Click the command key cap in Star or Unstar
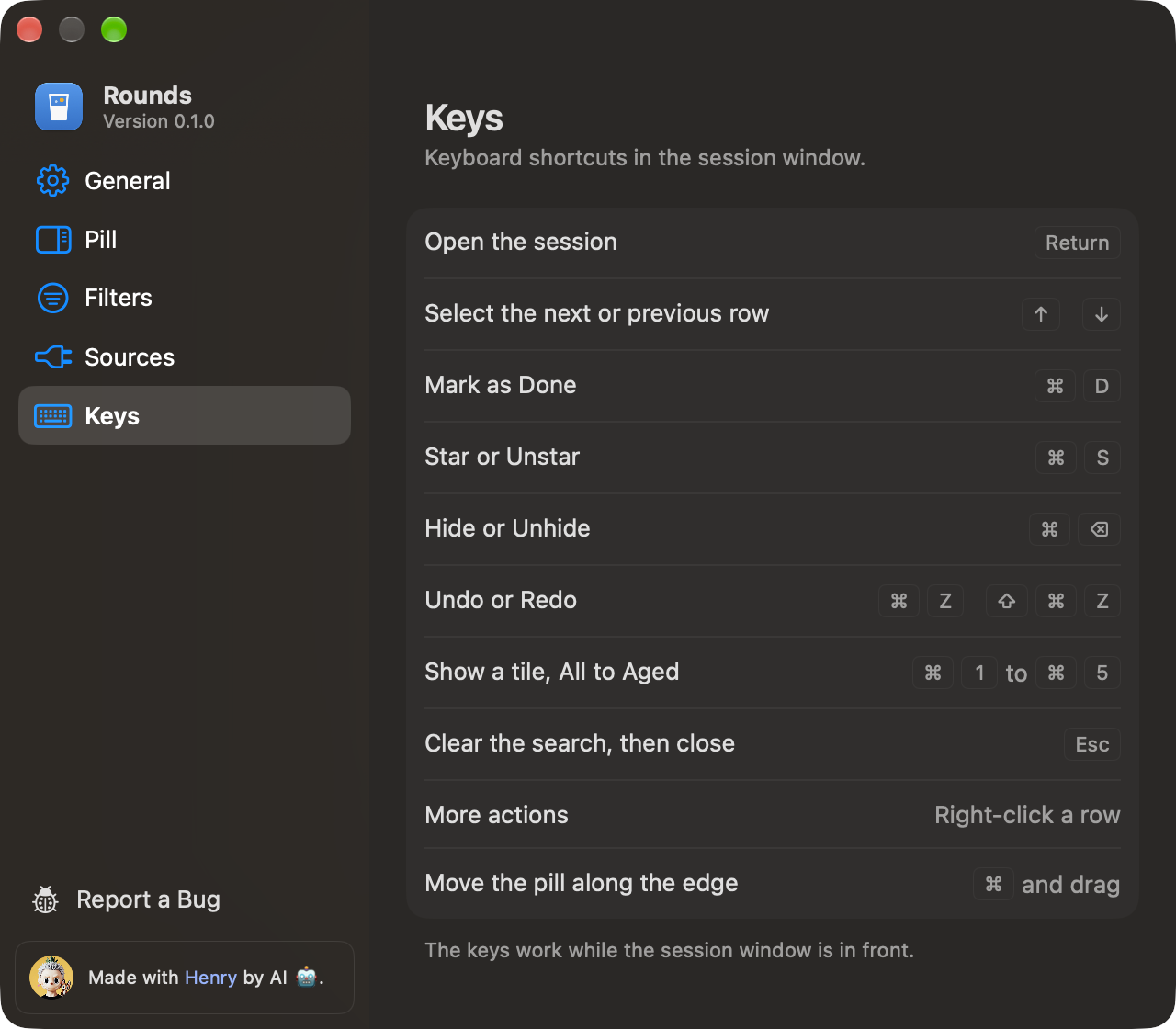This screenshot has height=1029, width=1176. pos(1056,458)
